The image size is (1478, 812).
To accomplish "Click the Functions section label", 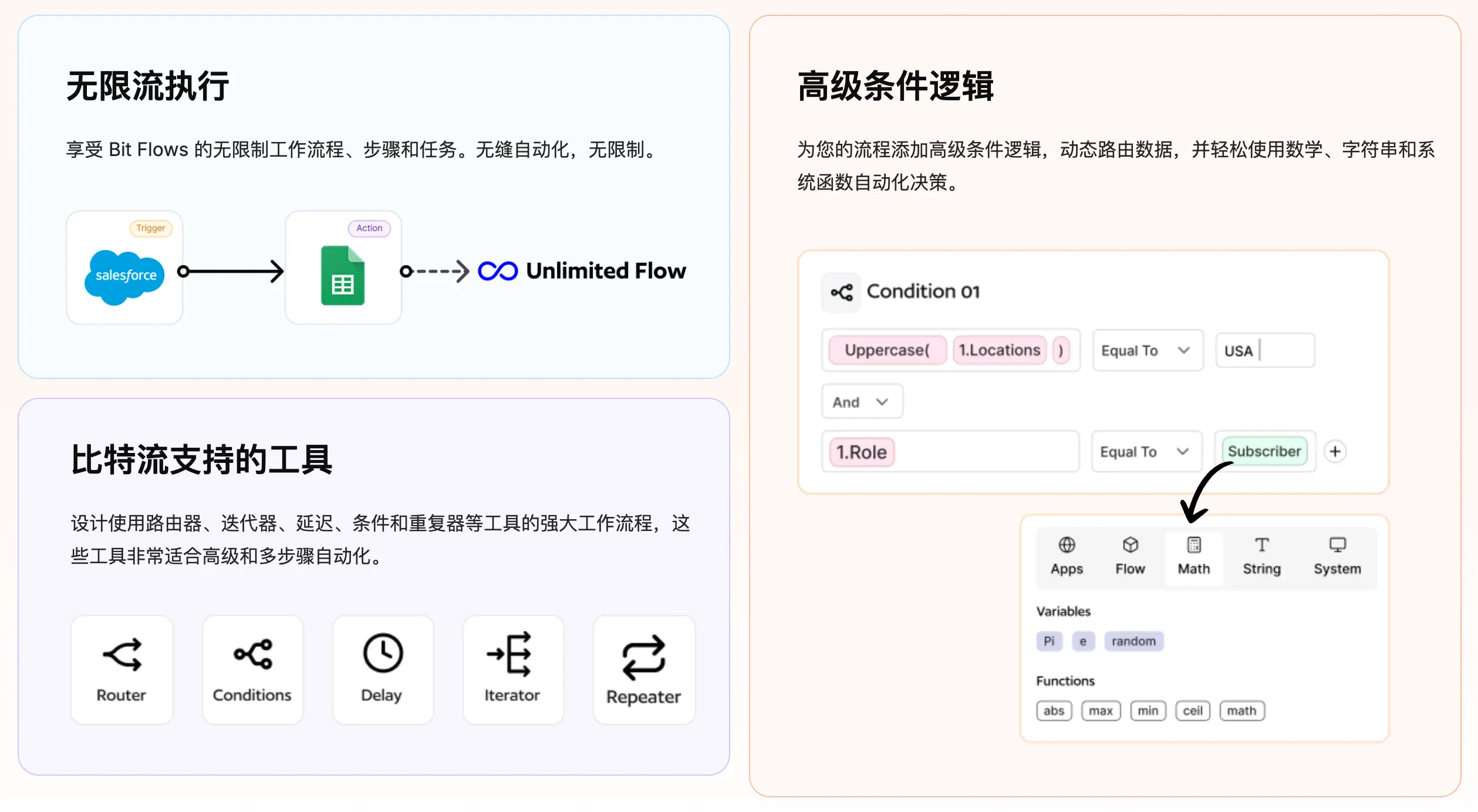I will tap(1065, 681).
